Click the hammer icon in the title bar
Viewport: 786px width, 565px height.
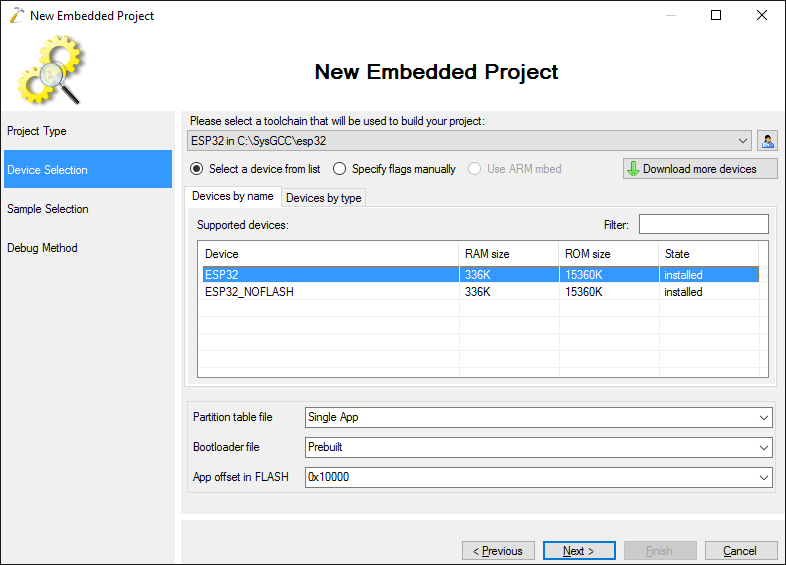pyautogui.click(x=14, y=15)
